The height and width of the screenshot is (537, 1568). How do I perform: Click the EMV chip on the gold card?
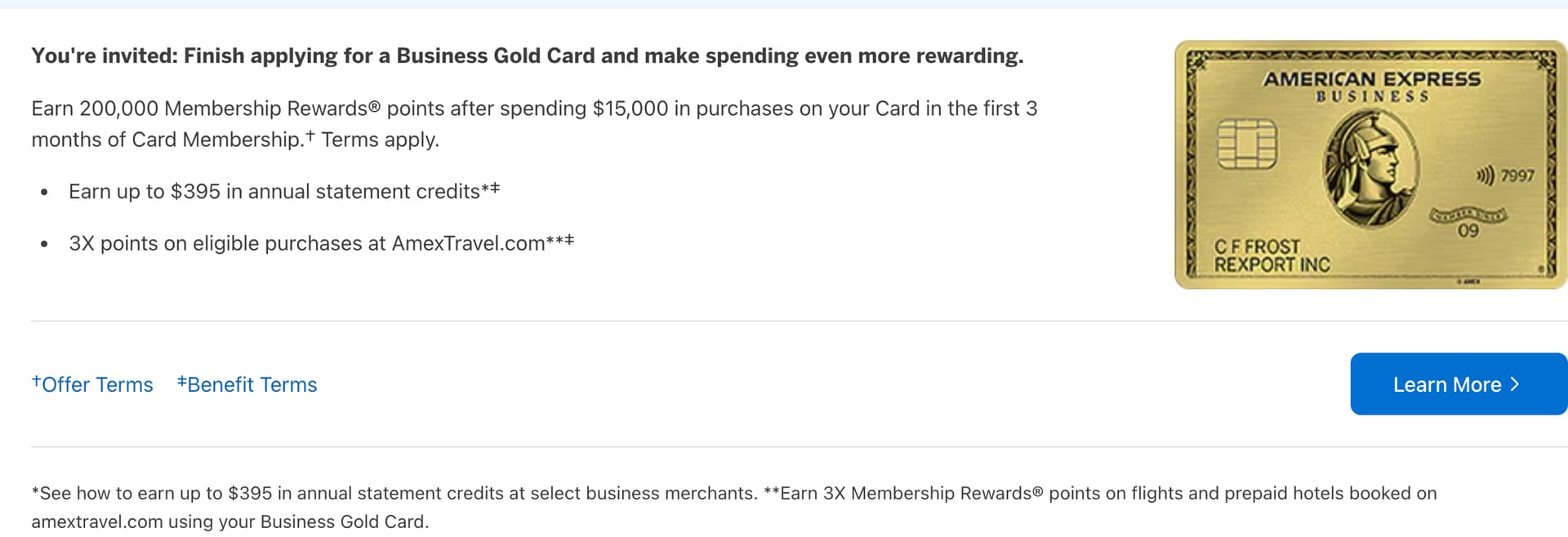click(x=1246, y=144)
